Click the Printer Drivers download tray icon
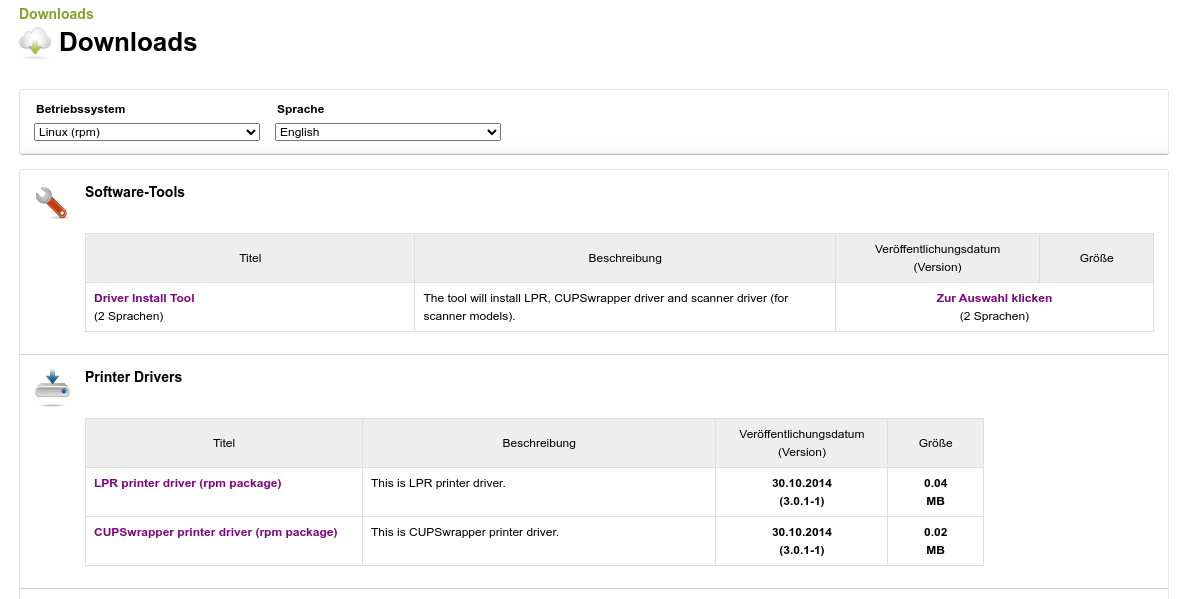This screenshot has width=1185, height=599. click(x=52, y=386)
